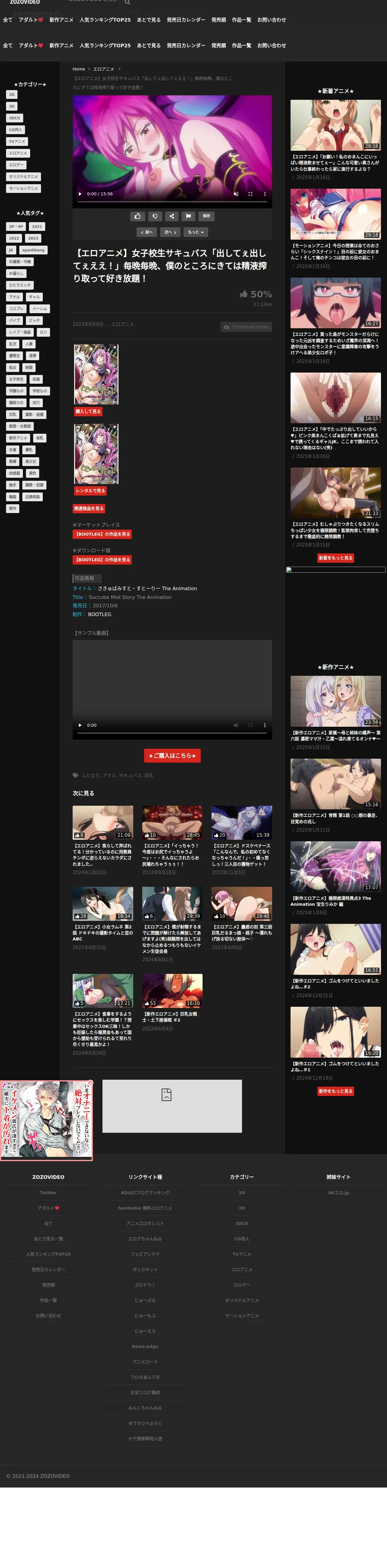Open エロアニメ breadcrumb link

(103, 69)
